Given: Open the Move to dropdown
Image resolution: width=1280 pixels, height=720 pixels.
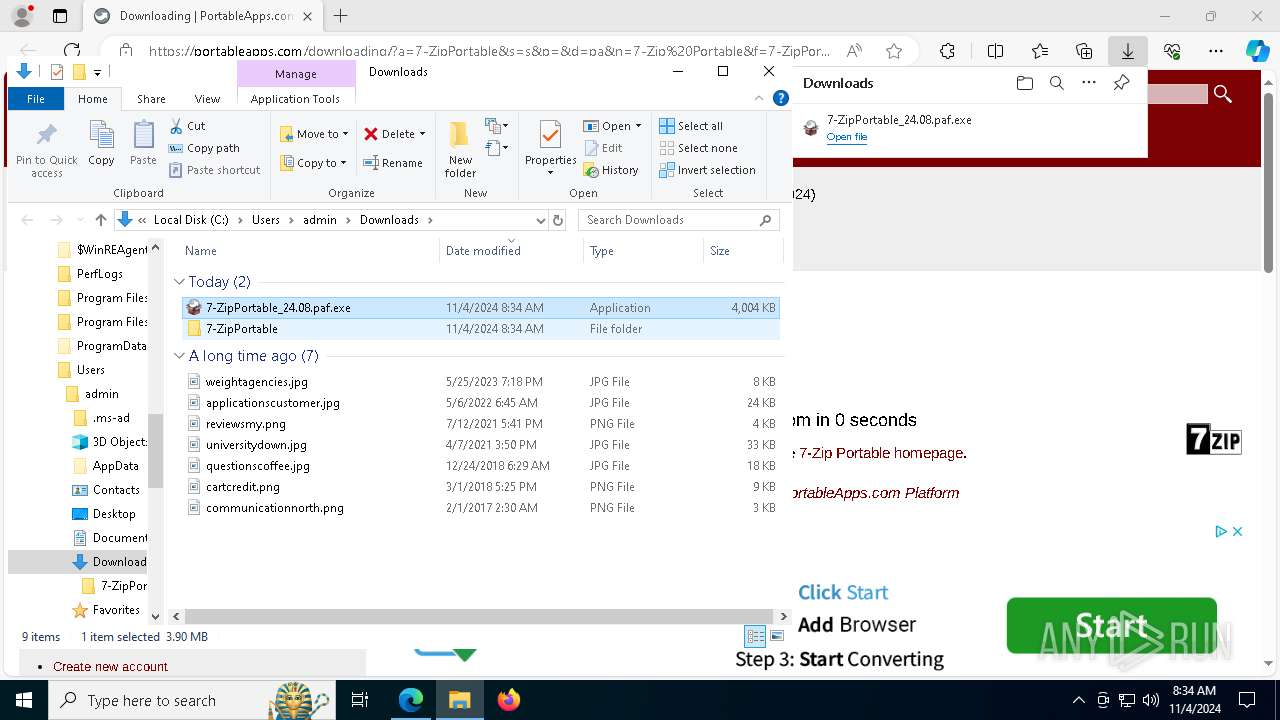Looking at the screenshot, I should tap(314, 134).
